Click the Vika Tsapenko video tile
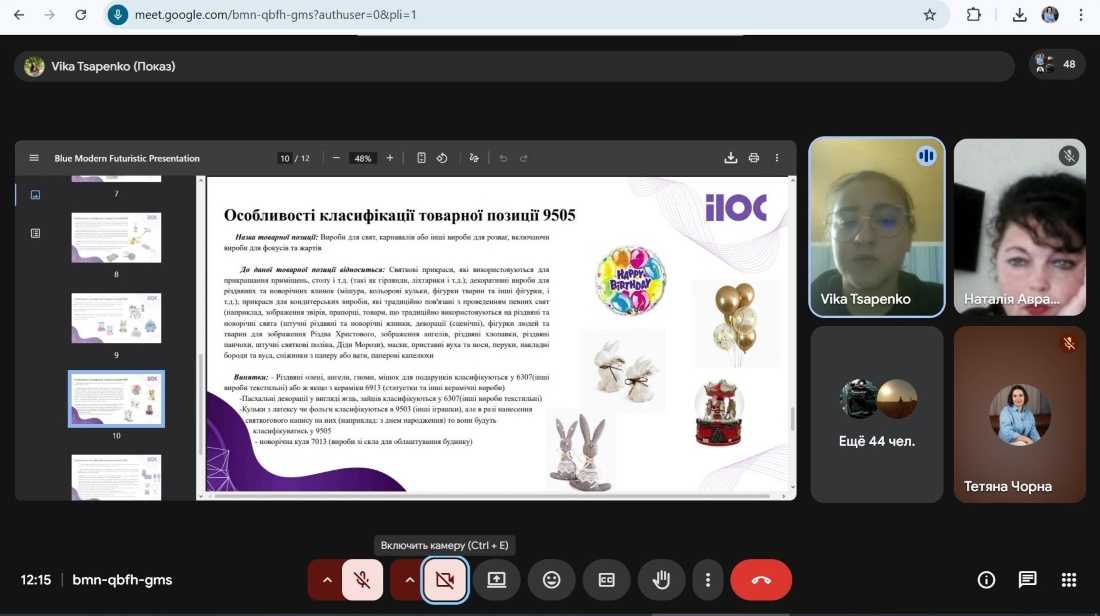This screenshot has width=1100, height=616. (x=877, y=227)
